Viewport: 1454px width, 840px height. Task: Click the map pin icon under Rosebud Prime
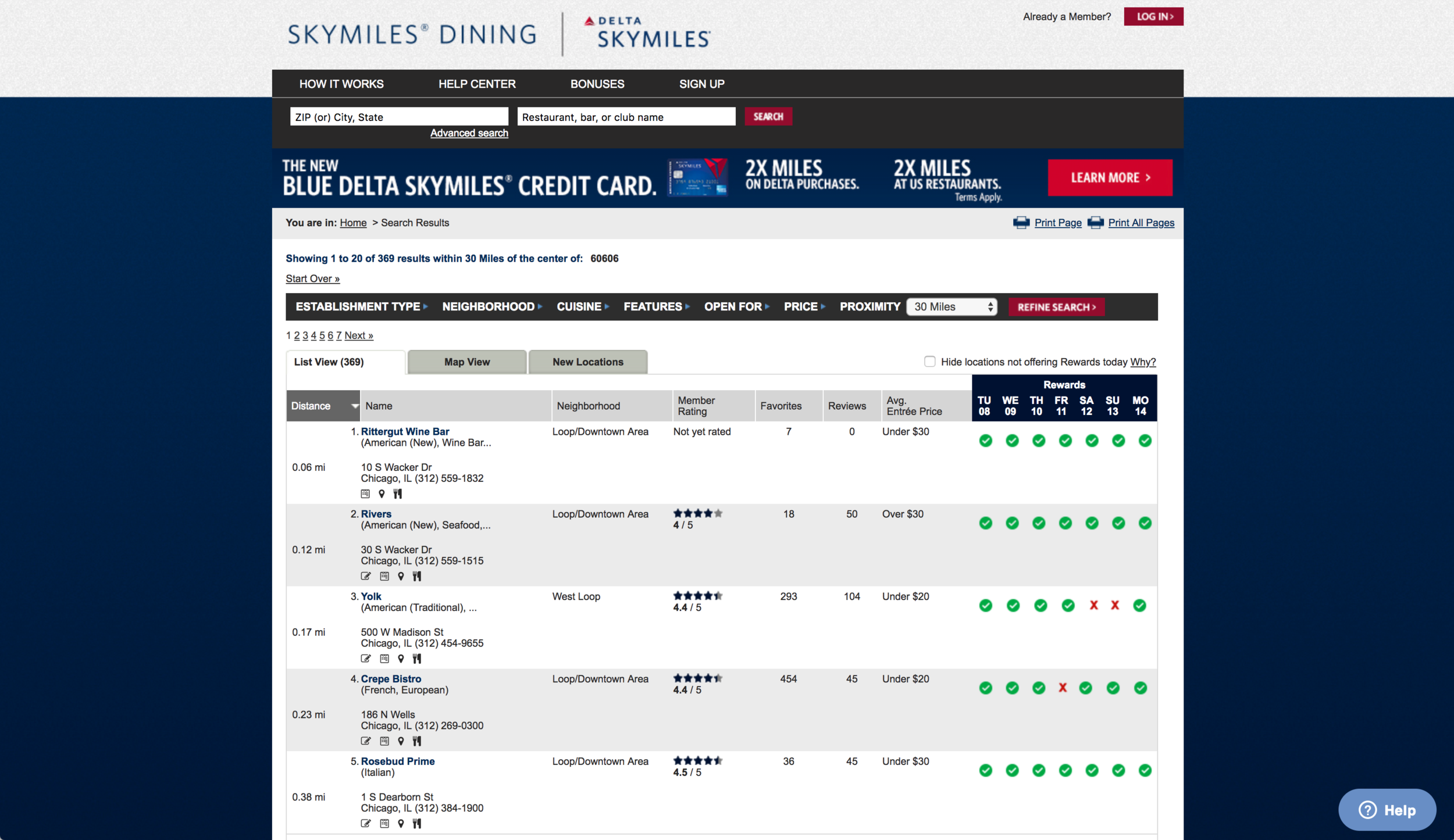(x=401, y=823)
